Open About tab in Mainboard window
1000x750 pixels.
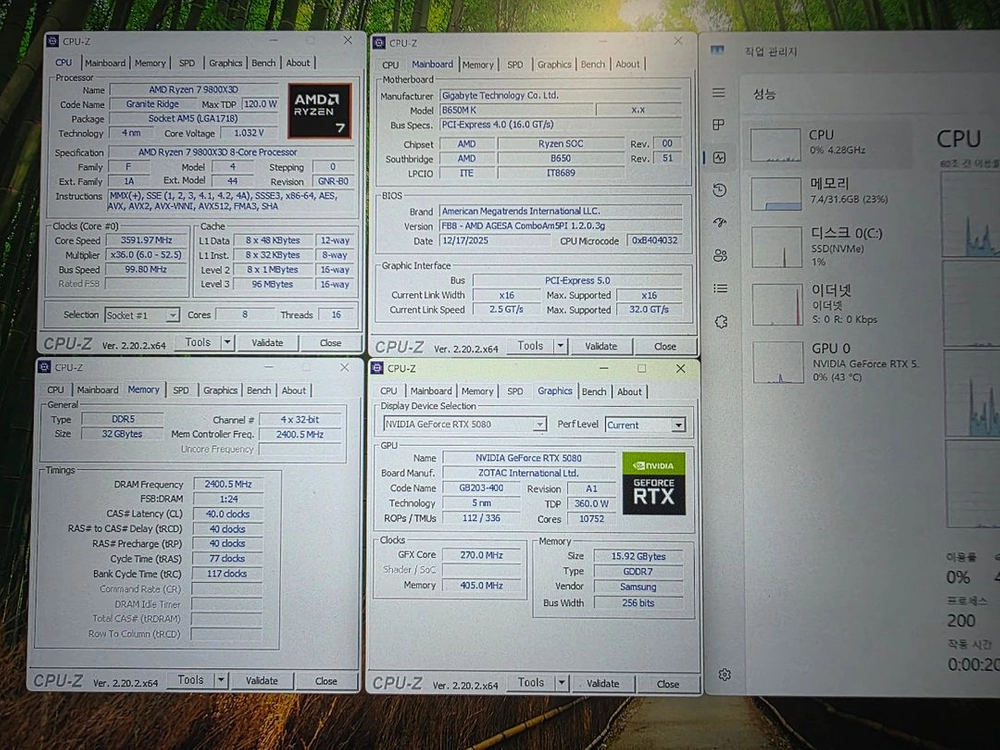[628, 64]
